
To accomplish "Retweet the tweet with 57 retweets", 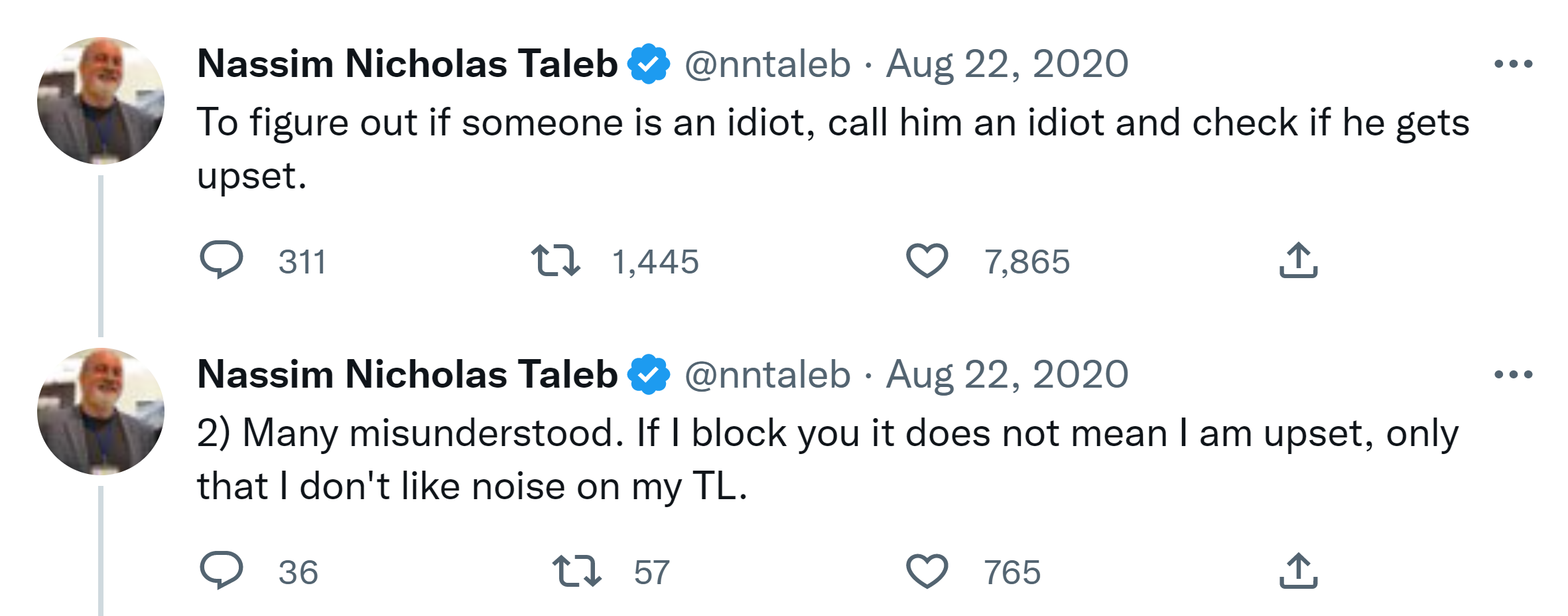I will [x=576, y=571].
